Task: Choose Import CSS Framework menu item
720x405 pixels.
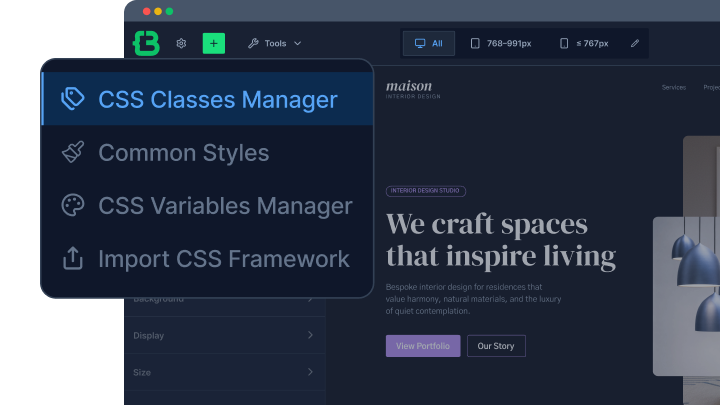Action: pos(208,259)
